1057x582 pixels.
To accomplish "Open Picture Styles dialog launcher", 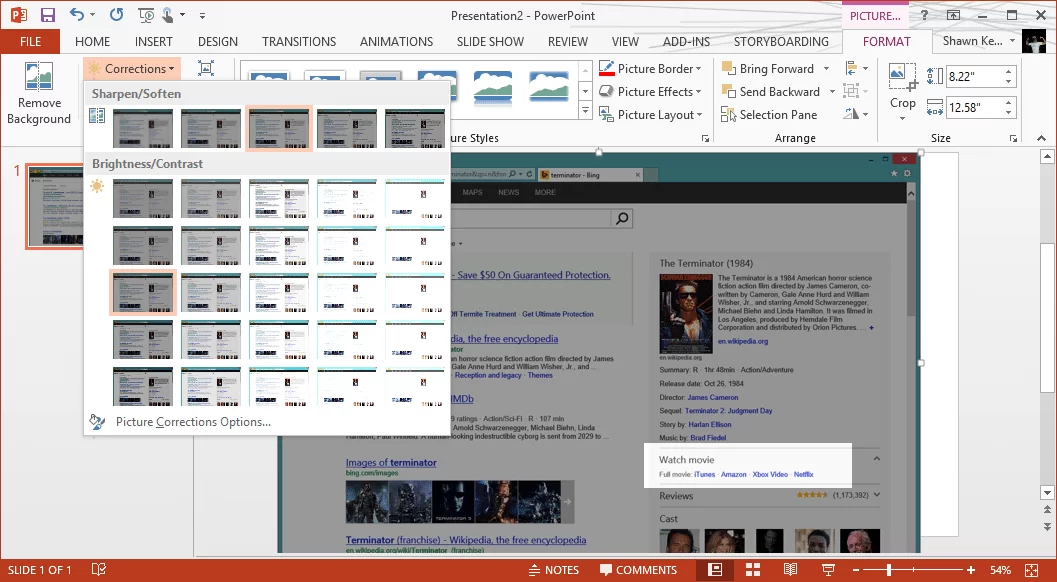I will click(705, 138).
